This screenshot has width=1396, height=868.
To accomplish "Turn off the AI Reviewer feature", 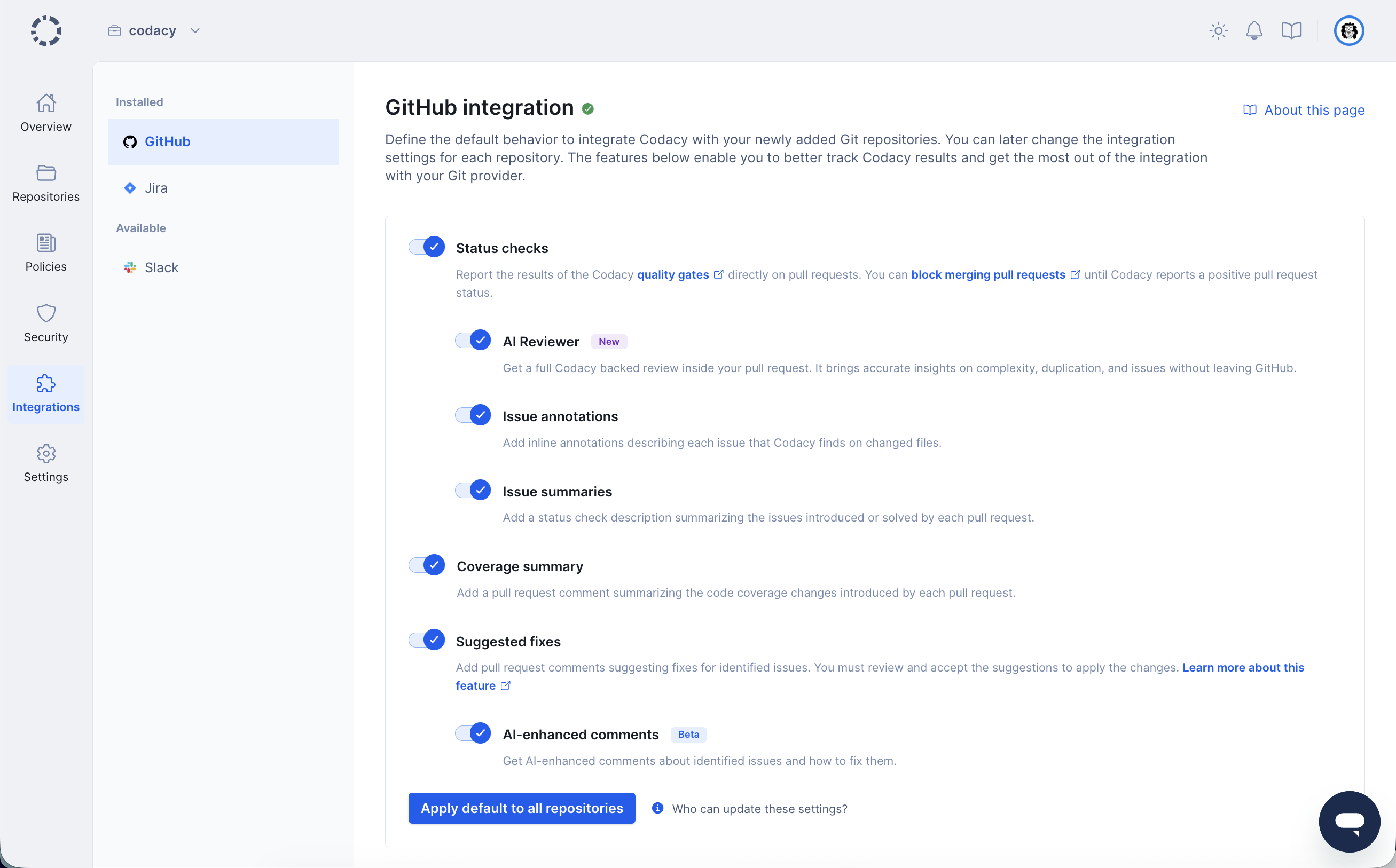I will pyautogui.click(x=472, y=340).
